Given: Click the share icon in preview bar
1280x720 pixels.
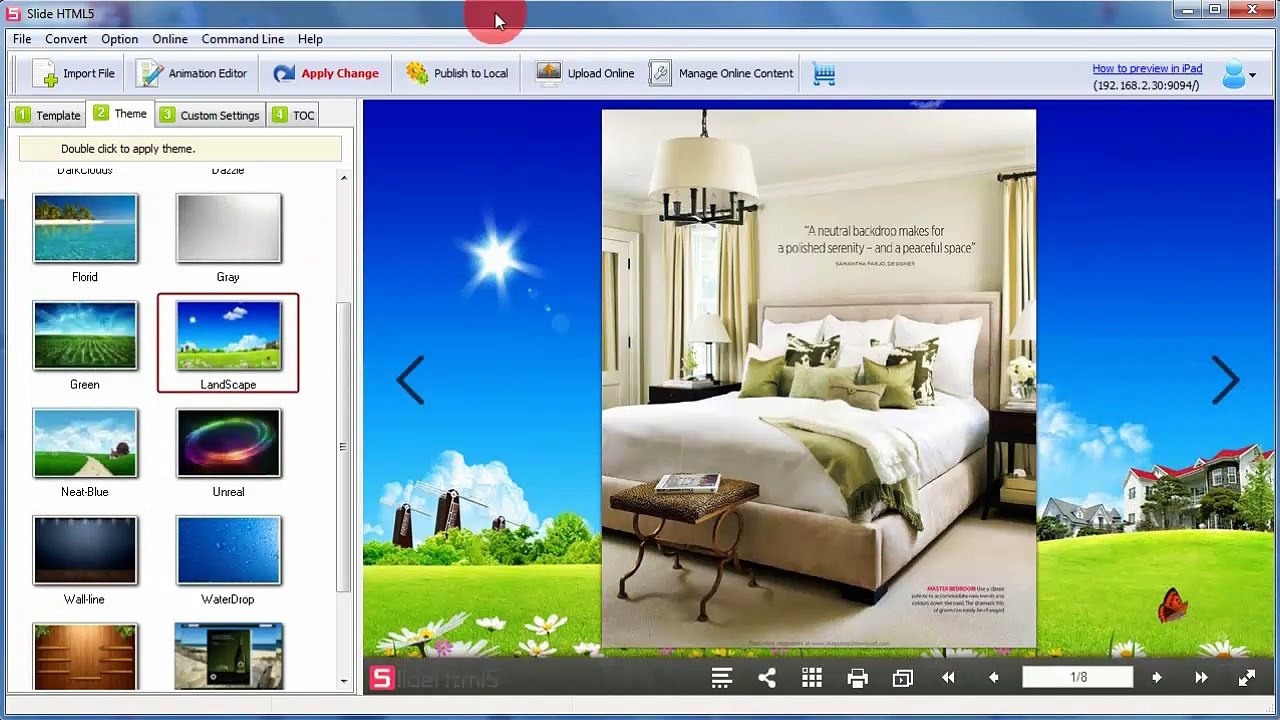Looking at the screenshot, I should point(767,678).
